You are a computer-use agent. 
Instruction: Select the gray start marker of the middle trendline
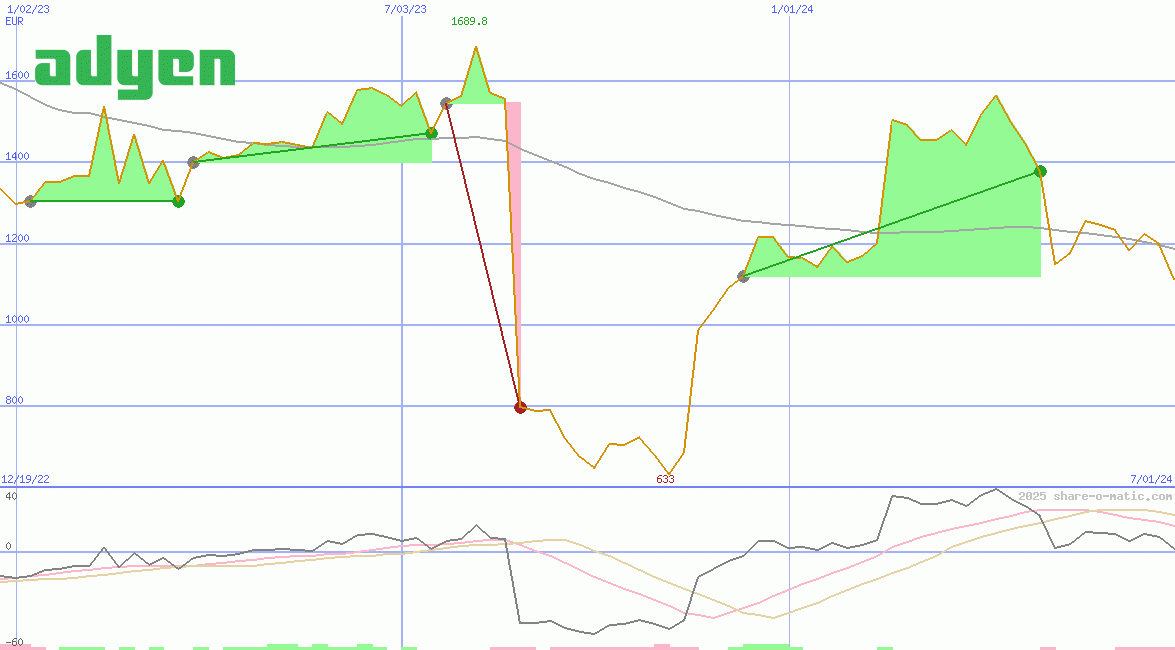(x=193, y=161)
